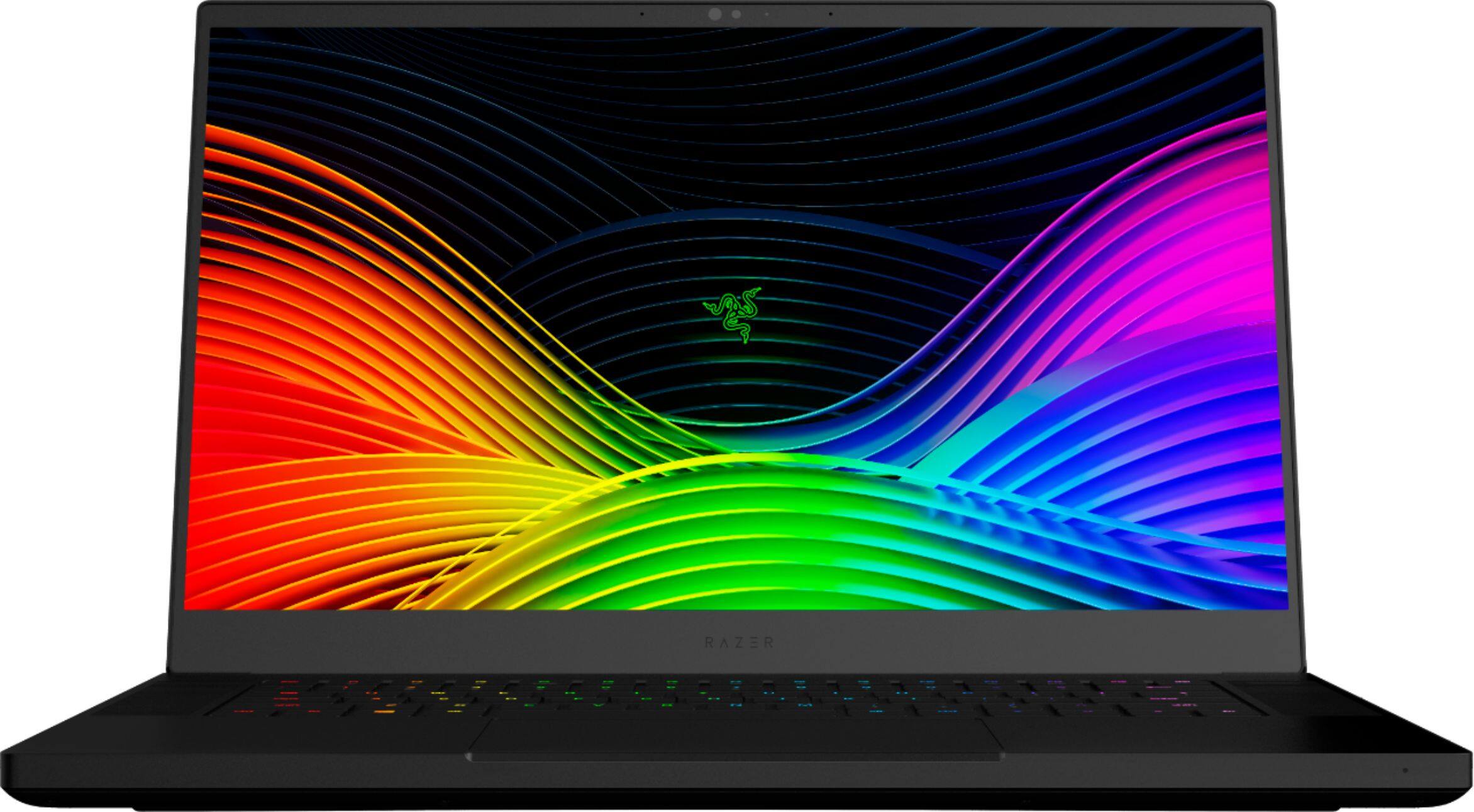Click right microphone hole on top bezel
Viewport: 1474px width, 812px height.
[831, 13]
